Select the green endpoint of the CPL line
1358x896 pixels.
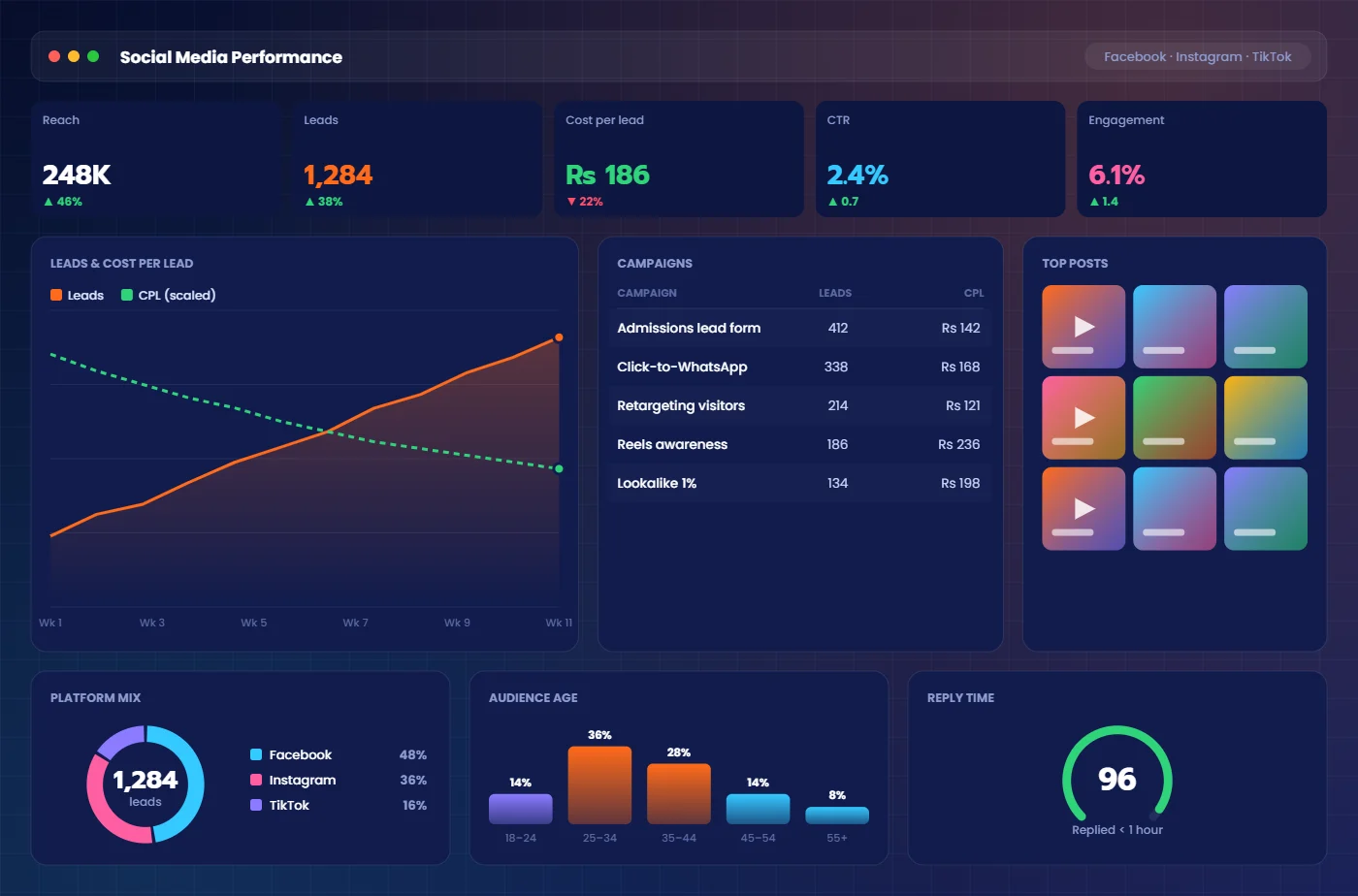click(x=559, y=468)
